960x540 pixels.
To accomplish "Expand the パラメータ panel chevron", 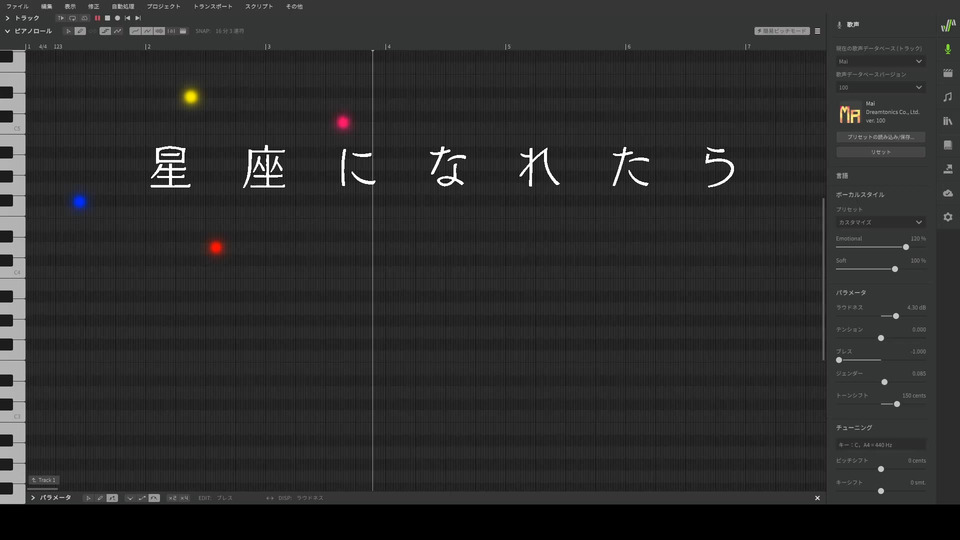I will tap(33, 498).
